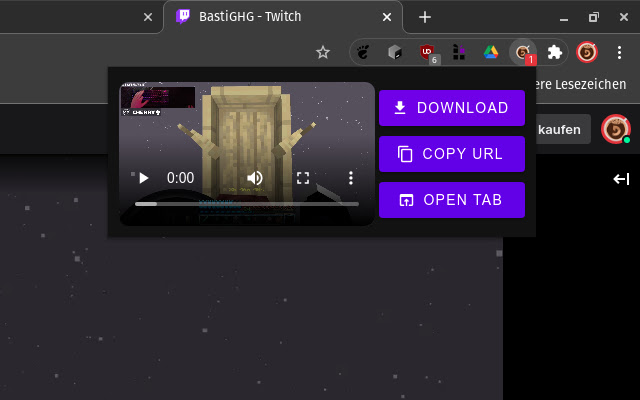Viewport: 640px width, 400px height.
Task: Mute the video preview volume
Action: 255,178
